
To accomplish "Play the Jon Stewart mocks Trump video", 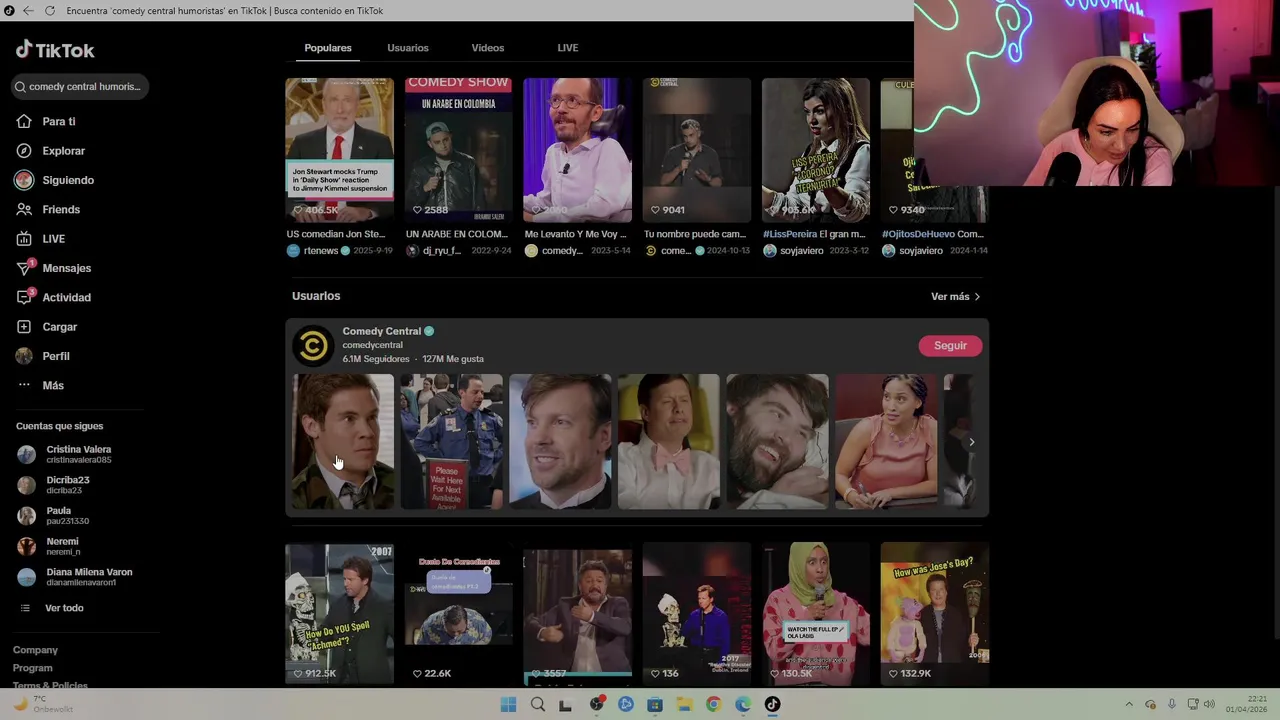I will pyautogui.click(x=340, y=150).
